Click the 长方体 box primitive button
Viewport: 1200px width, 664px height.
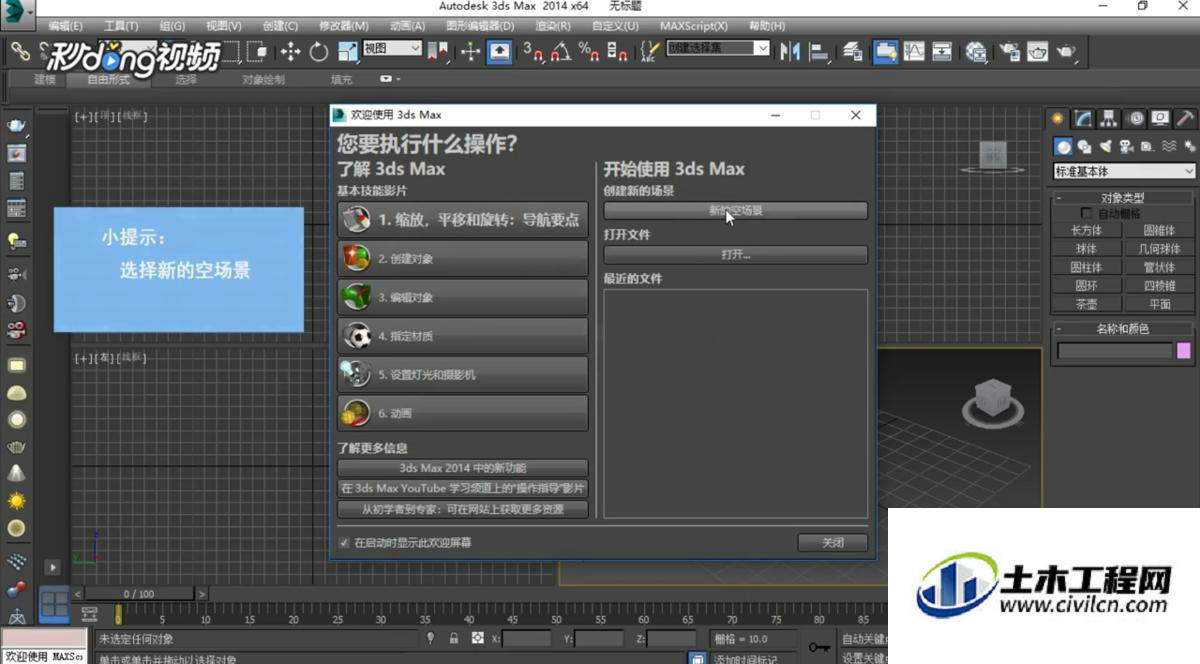coord(1086,230)
